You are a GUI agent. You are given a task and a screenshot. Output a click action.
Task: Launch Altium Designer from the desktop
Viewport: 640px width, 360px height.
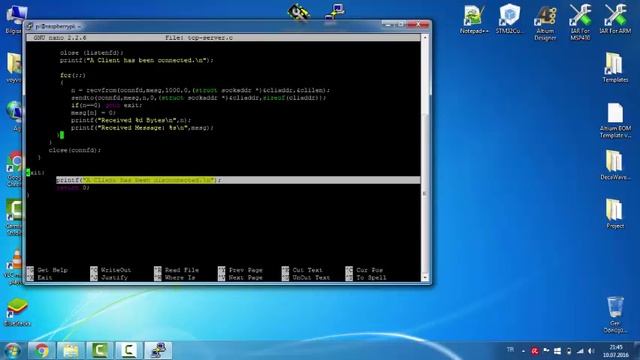tap(545, 22)
